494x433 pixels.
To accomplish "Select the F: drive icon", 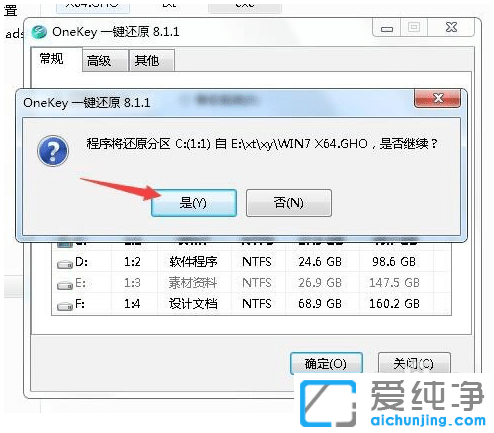I will point(65,306).
